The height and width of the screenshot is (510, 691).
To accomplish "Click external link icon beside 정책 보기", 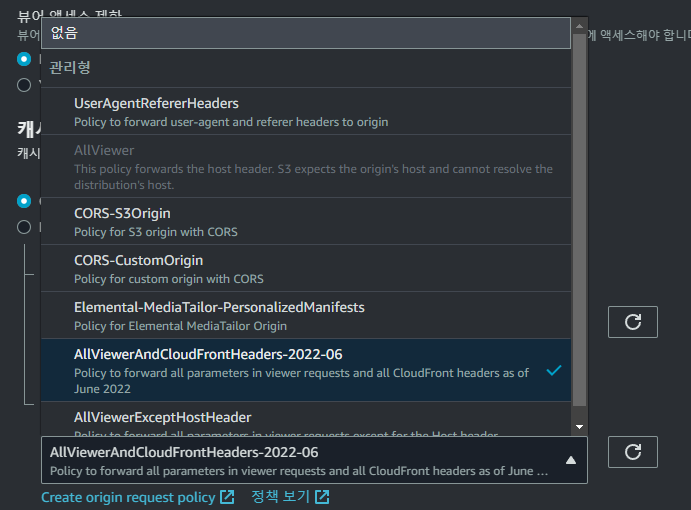I will pyautogui.click(x=322, y=497).
